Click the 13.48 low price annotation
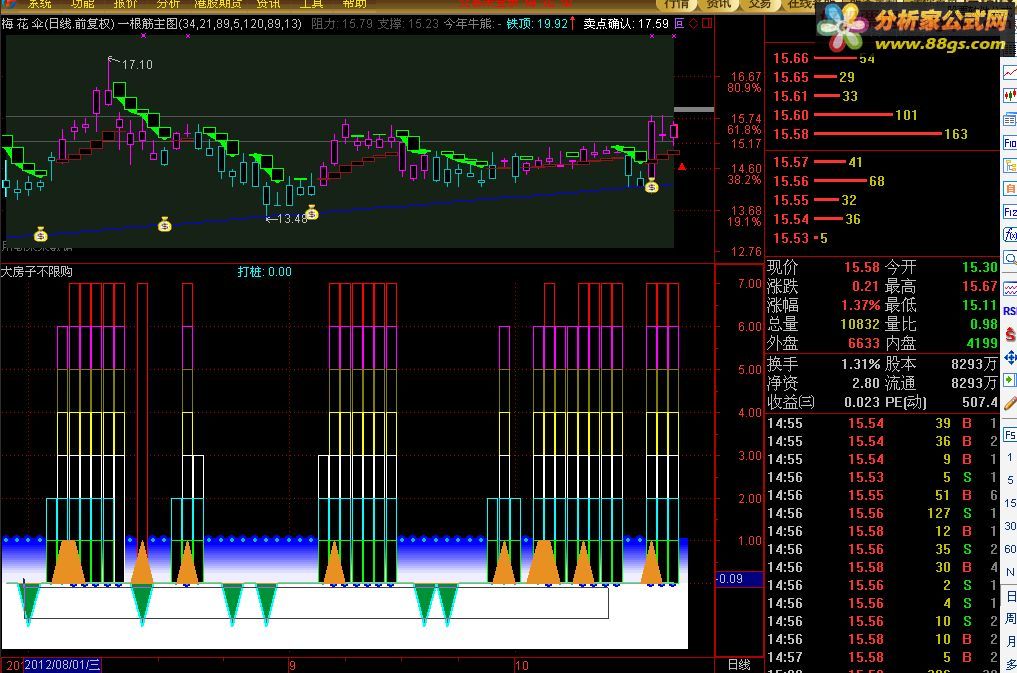 click(x=291, y=219)
